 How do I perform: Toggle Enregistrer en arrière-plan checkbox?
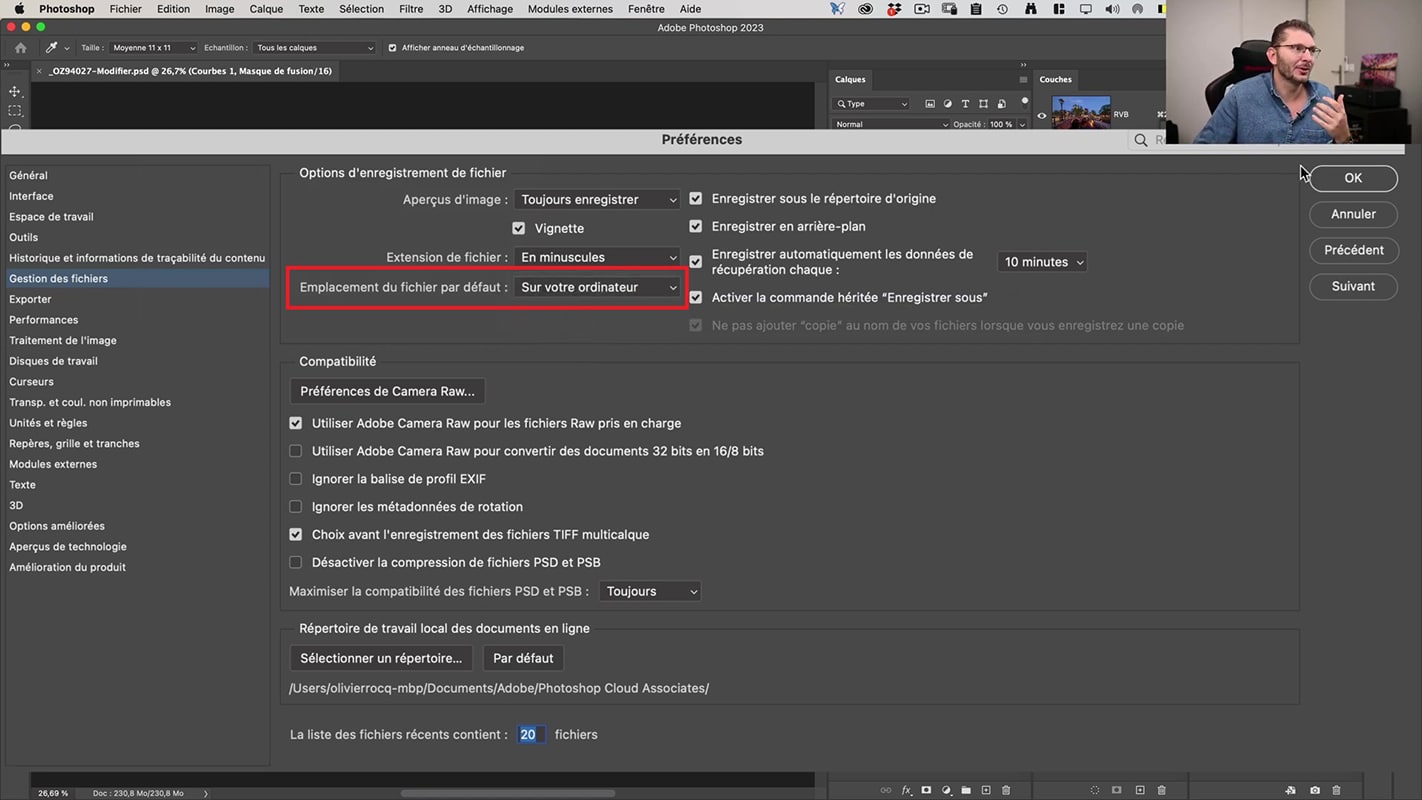click(x=696, y=226)
